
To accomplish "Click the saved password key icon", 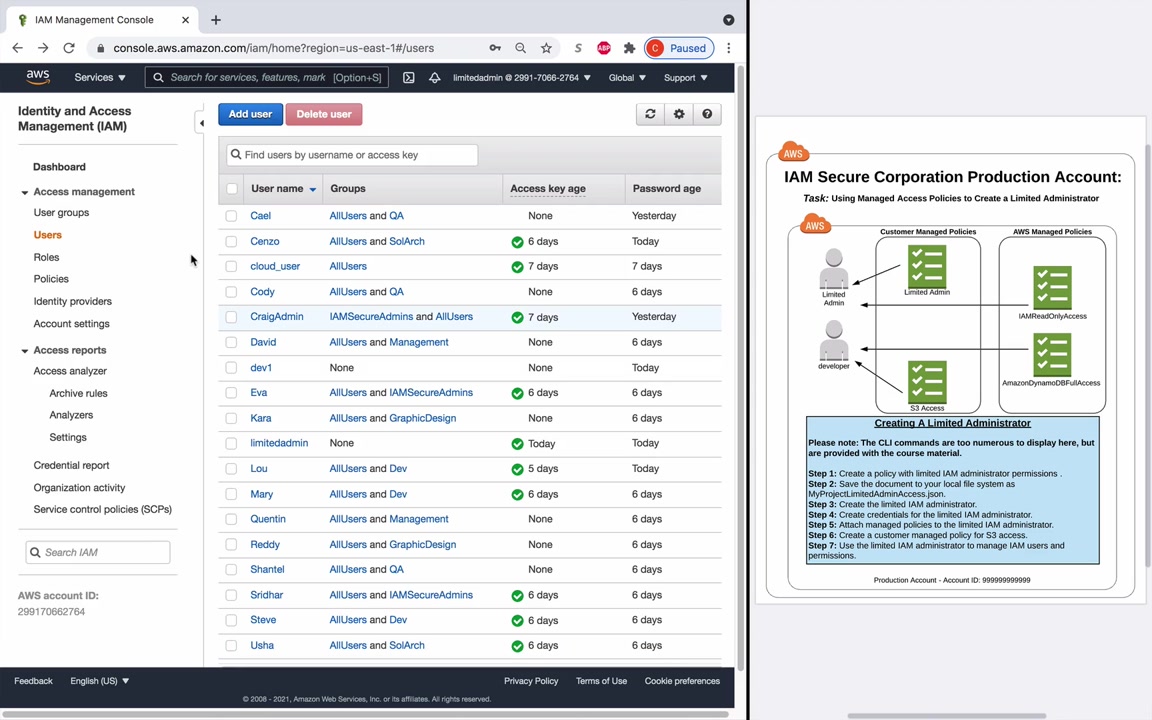I will click(495, 48).
